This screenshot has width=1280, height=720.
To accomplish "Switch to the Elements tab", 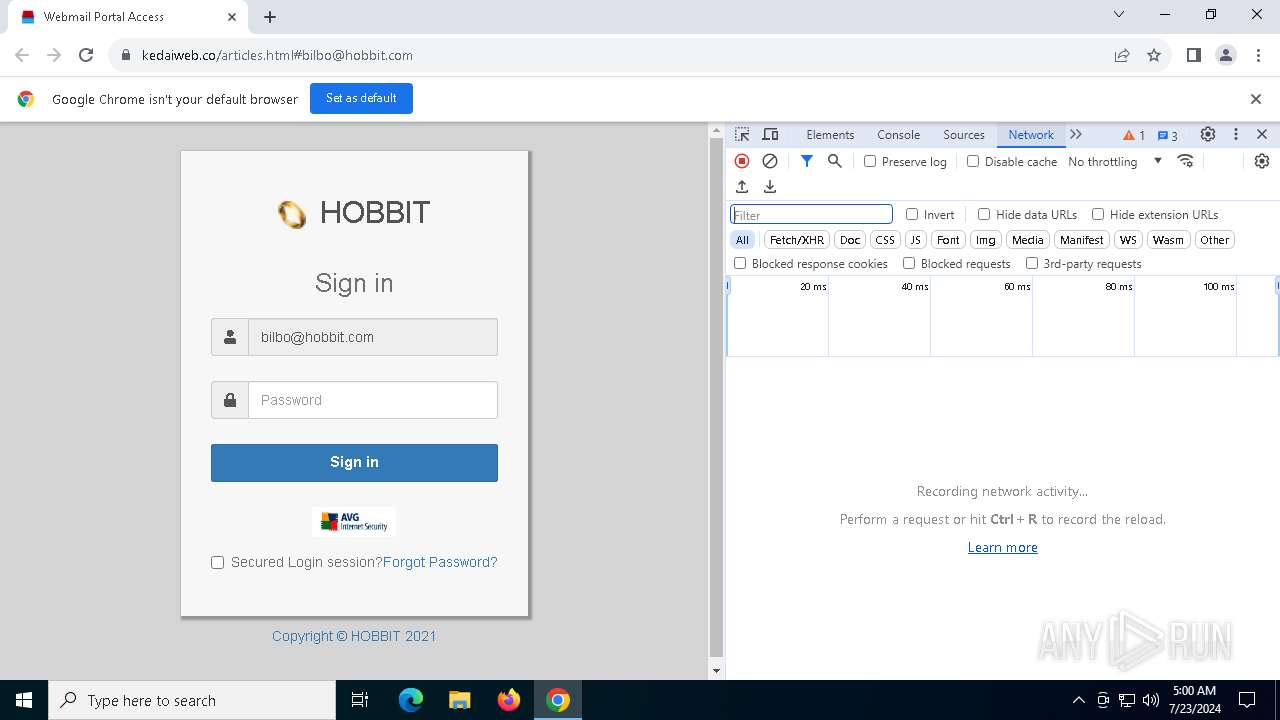I will (x=830, y=135).
